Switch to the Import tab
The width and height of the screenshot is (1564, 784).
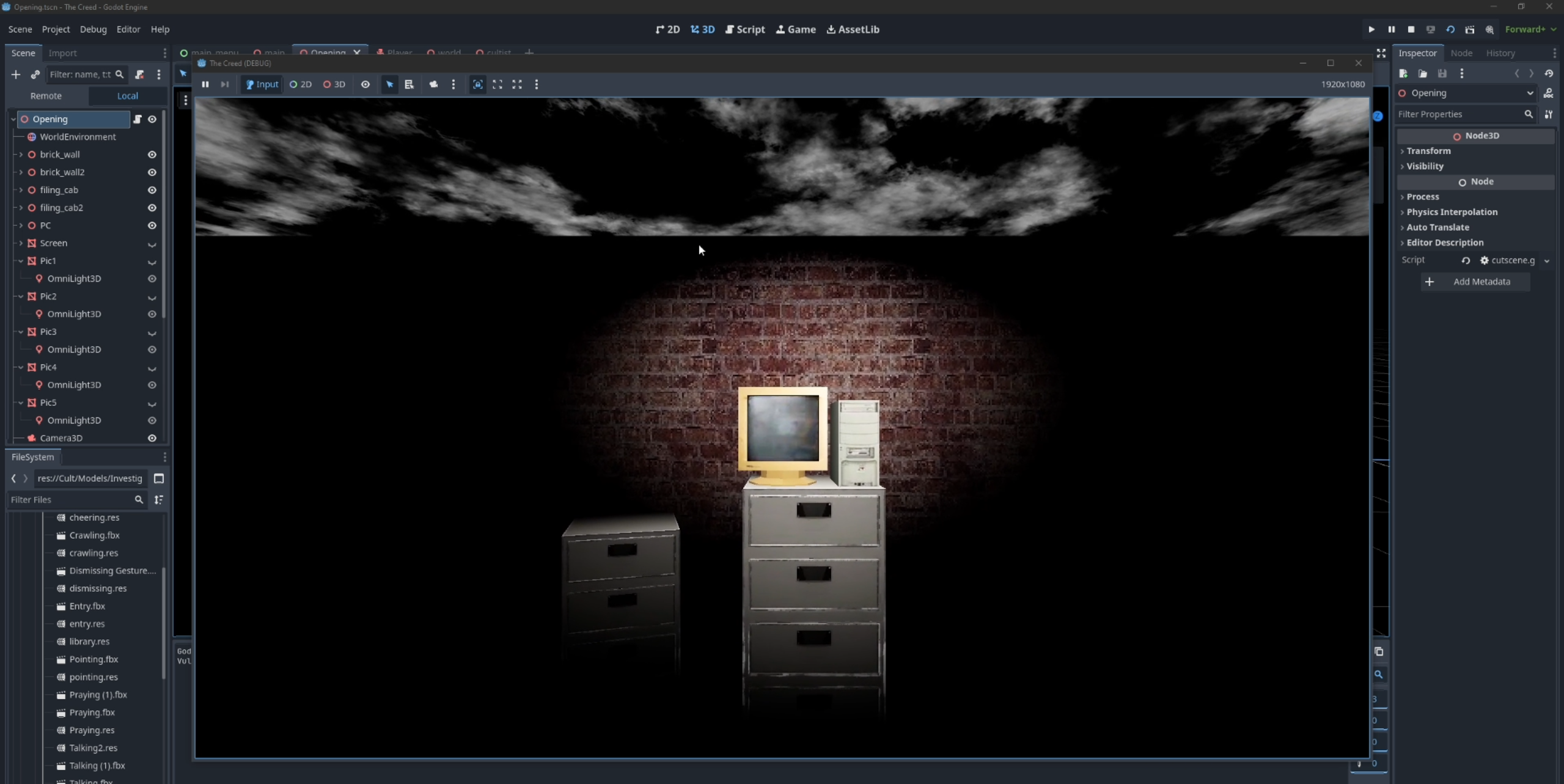(62, 53)
